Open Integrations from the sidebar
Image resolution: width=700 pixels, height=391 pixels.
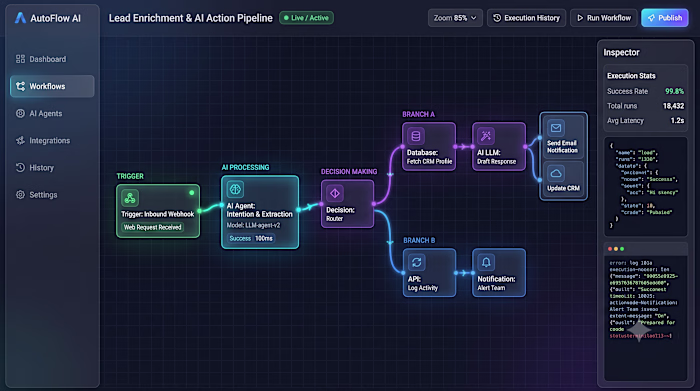52,141
